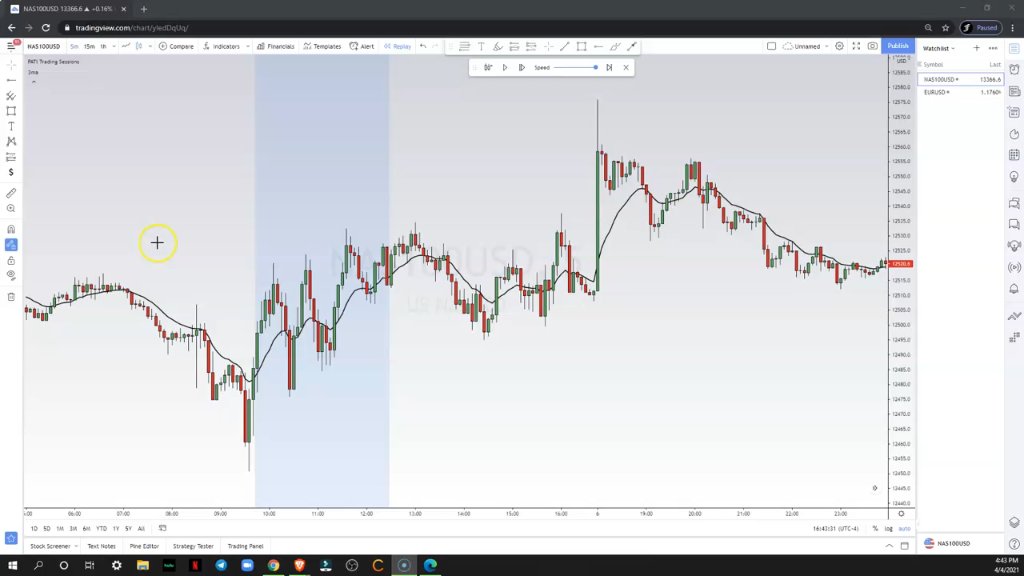The width and height of the screenshot is (1024, 576).
Task: Expand the timeframe interval dropdown
Action: point(114,46)
